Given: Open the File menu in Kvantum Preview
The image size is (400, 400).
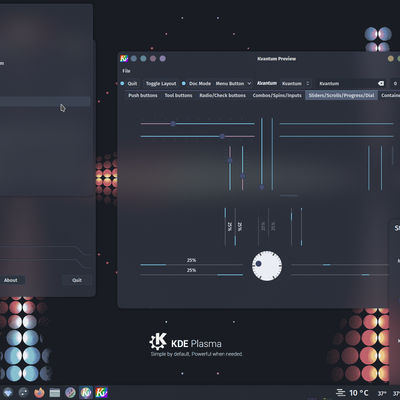Looking at the screenshot, I should pyautogui.click(x=126, y=71).
